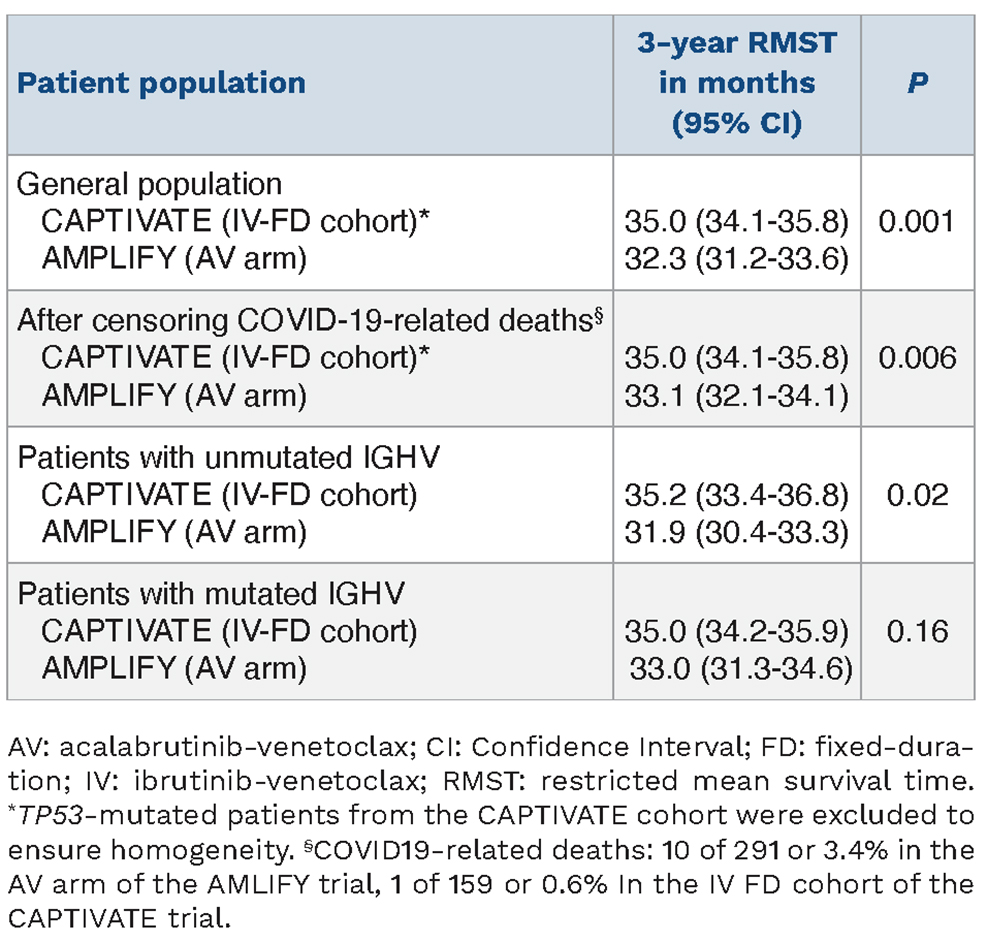The width and height of the screenshot is (987, 942).
Task: Click the "P" column header
Action: point(917,82)
